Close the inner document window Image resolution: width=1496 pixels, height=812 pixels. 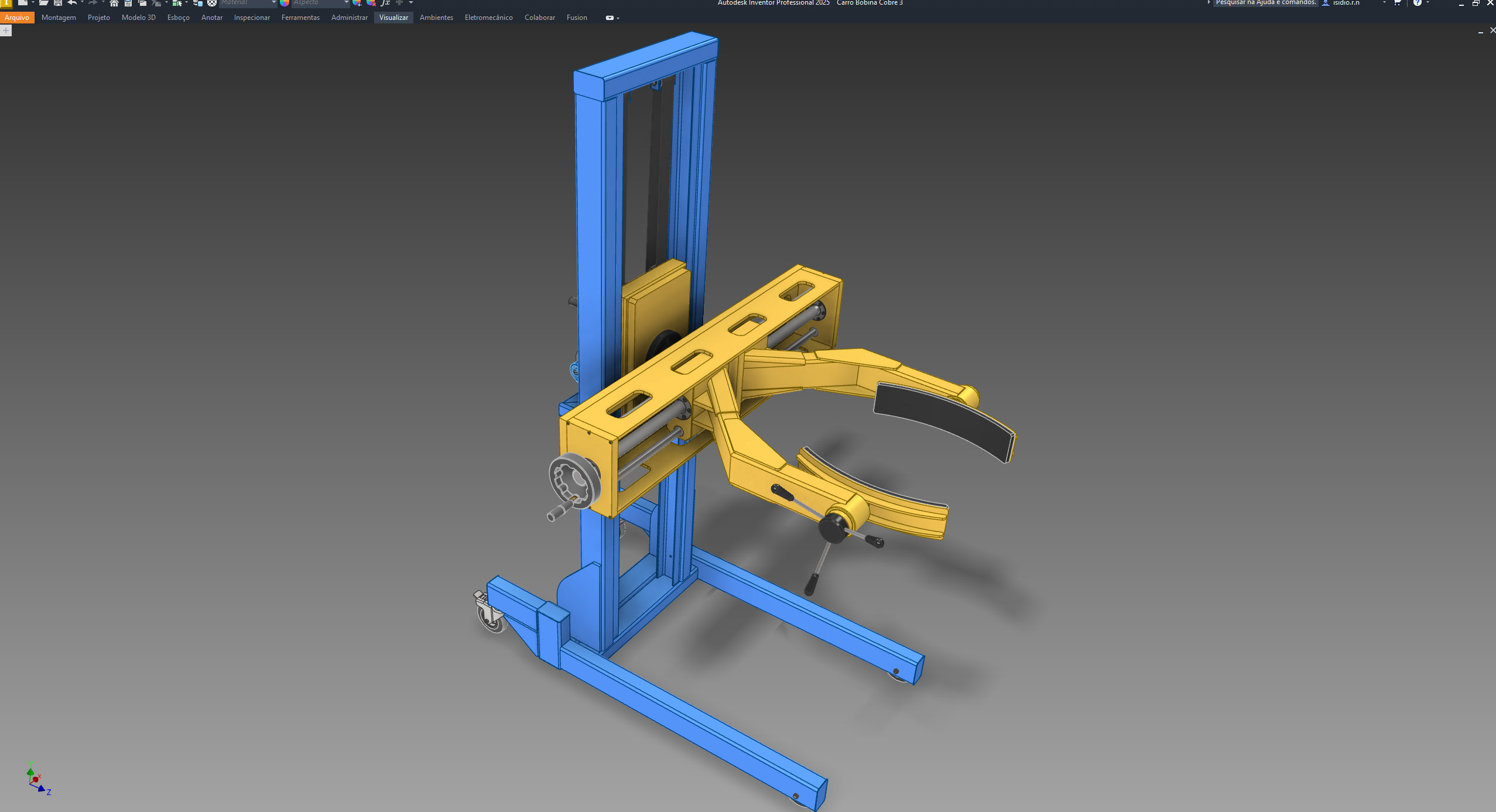(x=1492, y=30)
